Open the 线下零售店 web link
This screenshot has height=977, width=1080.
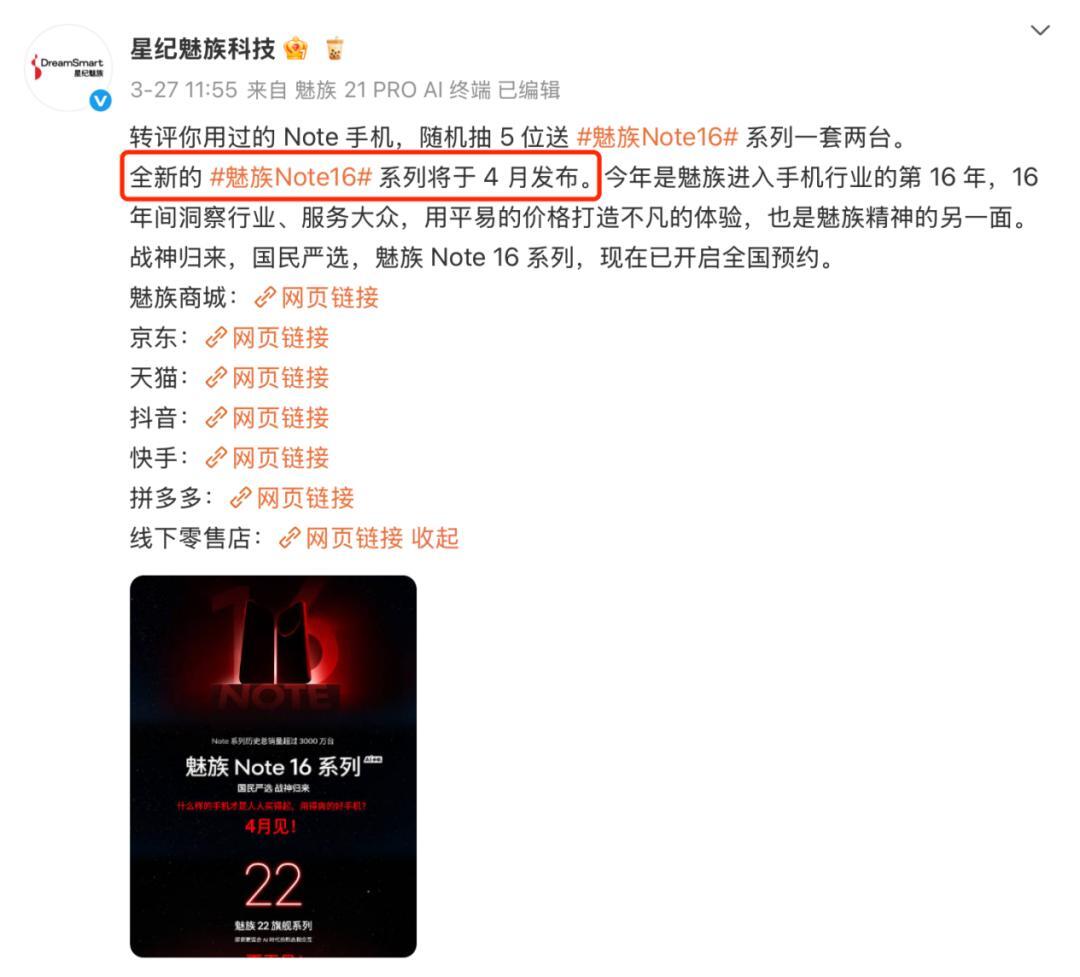(x=341, y=537)
